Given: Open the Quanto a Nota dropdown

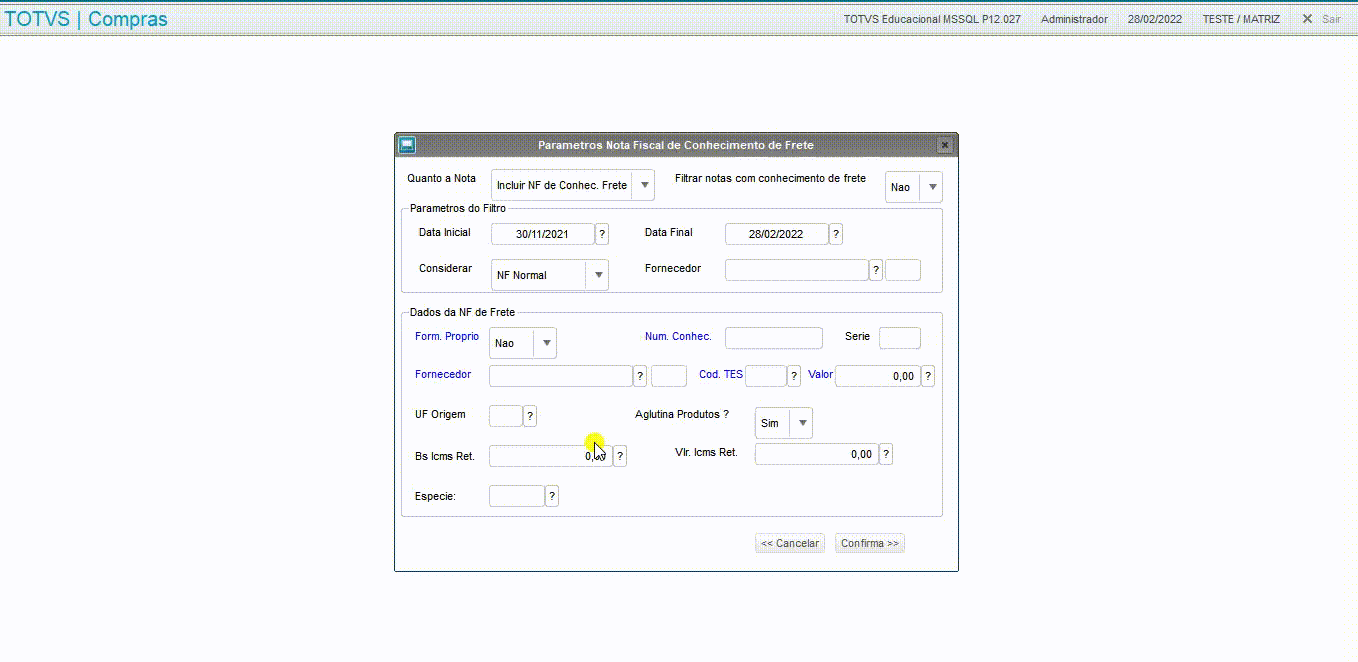Looking at the screenshot, I should tap(573, 185).
